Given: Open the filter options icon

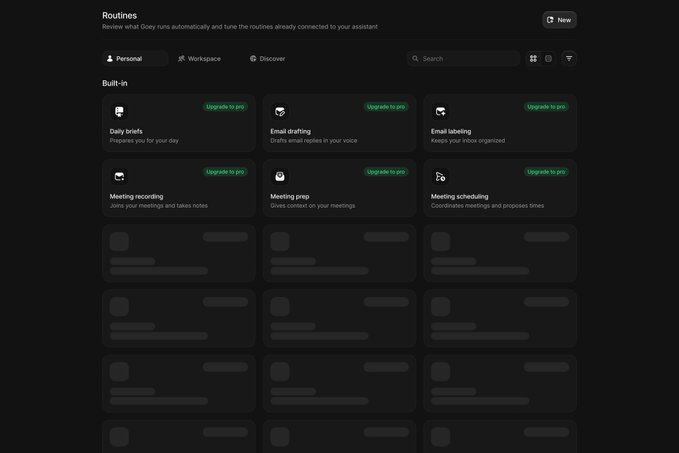Looking at the screenshot, I should click(569, 58).
